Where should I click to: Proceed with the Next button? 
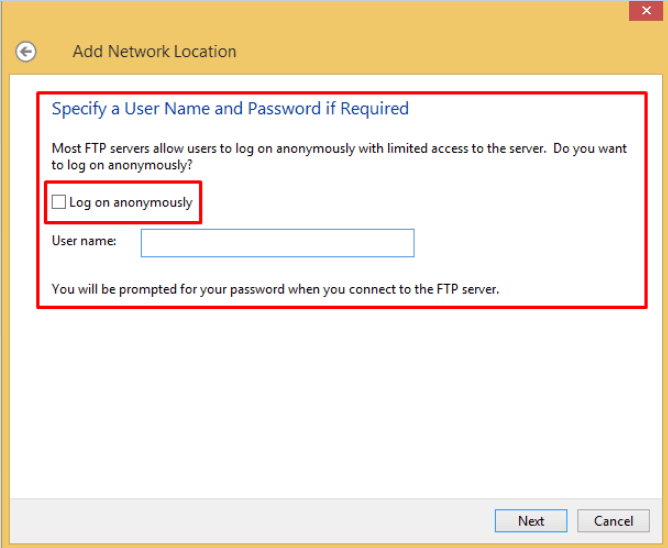531,520
